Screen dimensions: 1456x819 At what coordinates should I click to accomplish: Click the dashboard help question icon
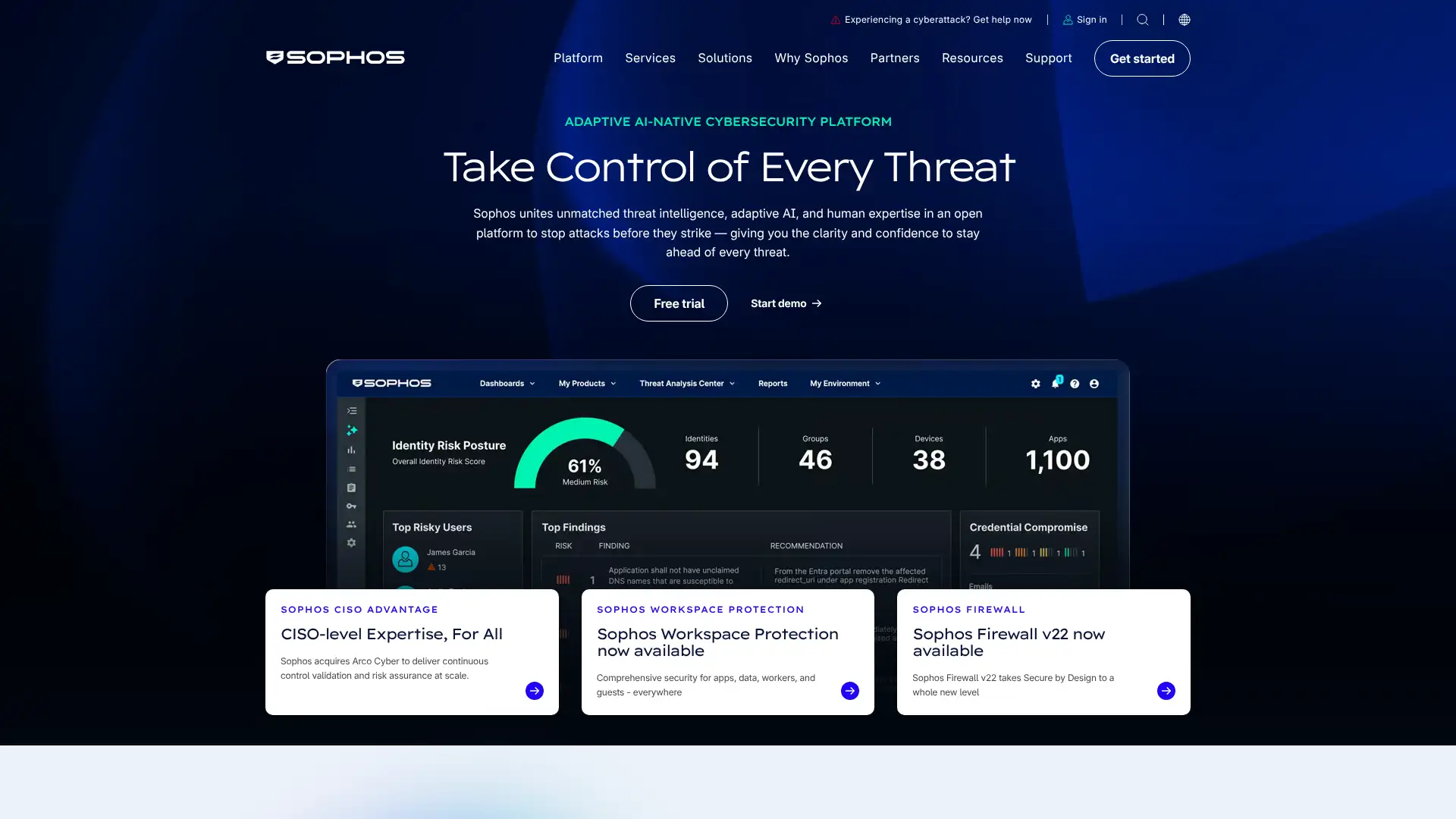click(x=1075, y=384)
